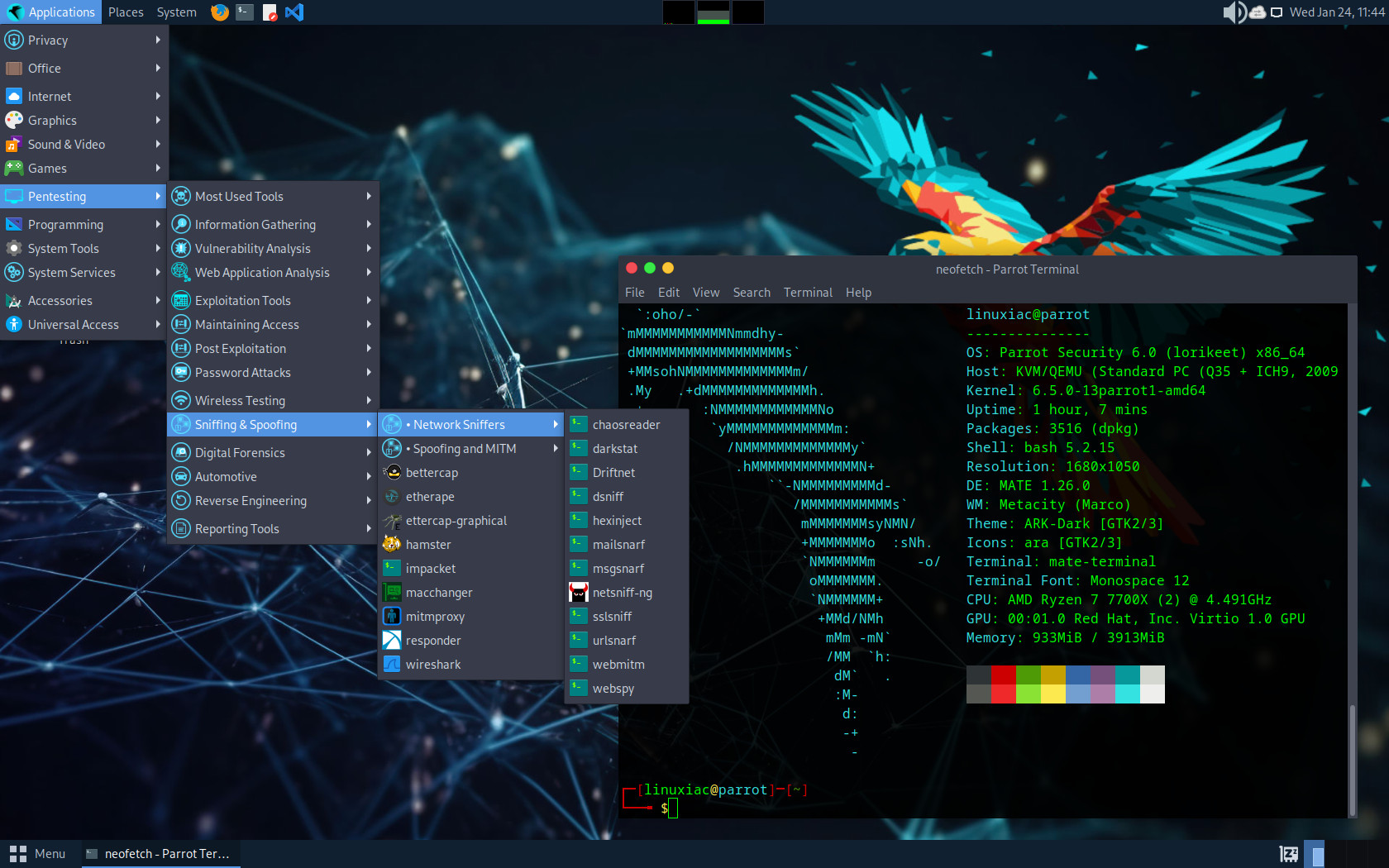The height and width of the screenshot is (868, 1389).
Task: Launch impacket entry
Action: [x=470, y=569]
